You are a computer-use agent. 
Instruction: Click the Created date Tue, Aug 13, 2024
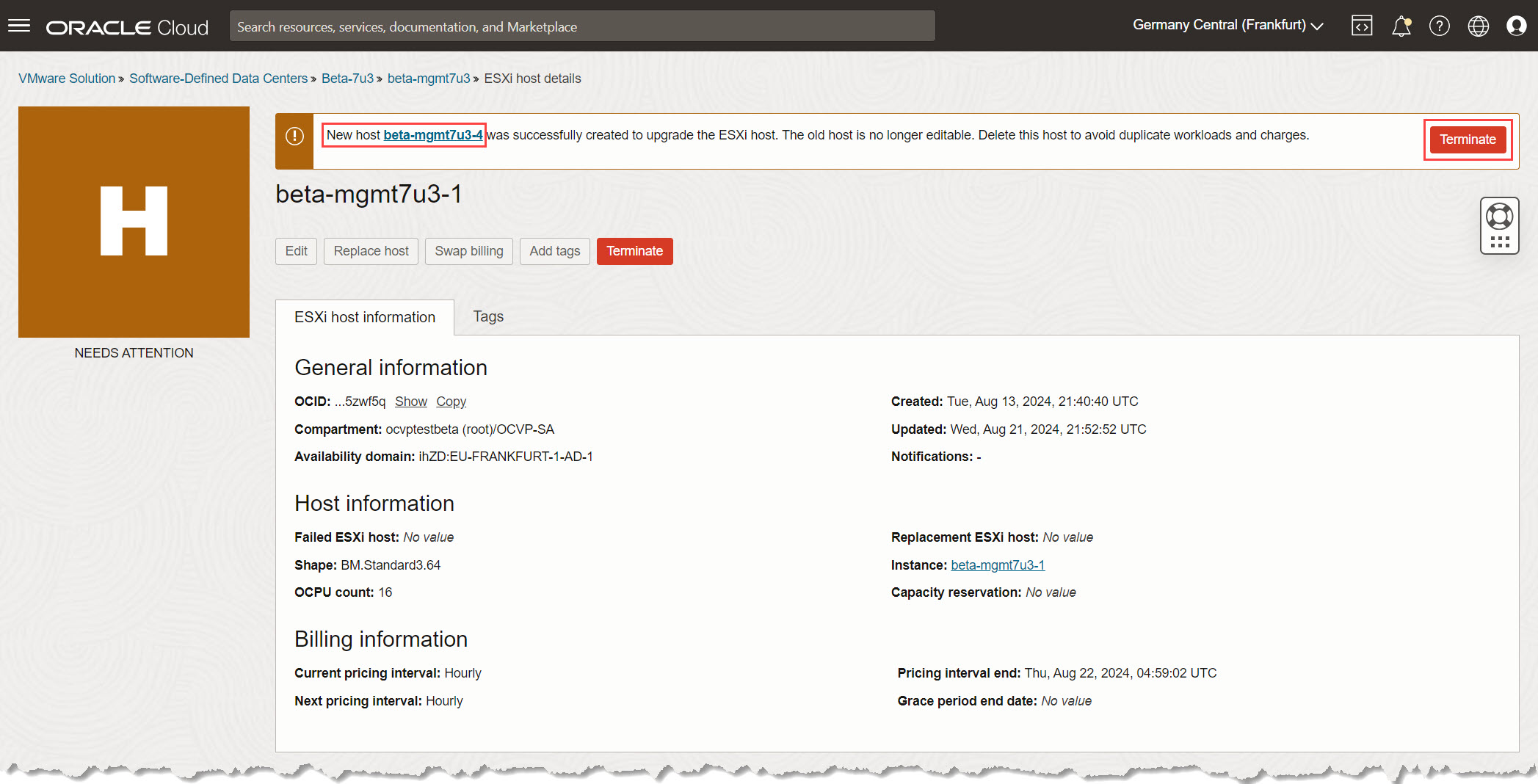[x=1042, y=402]
